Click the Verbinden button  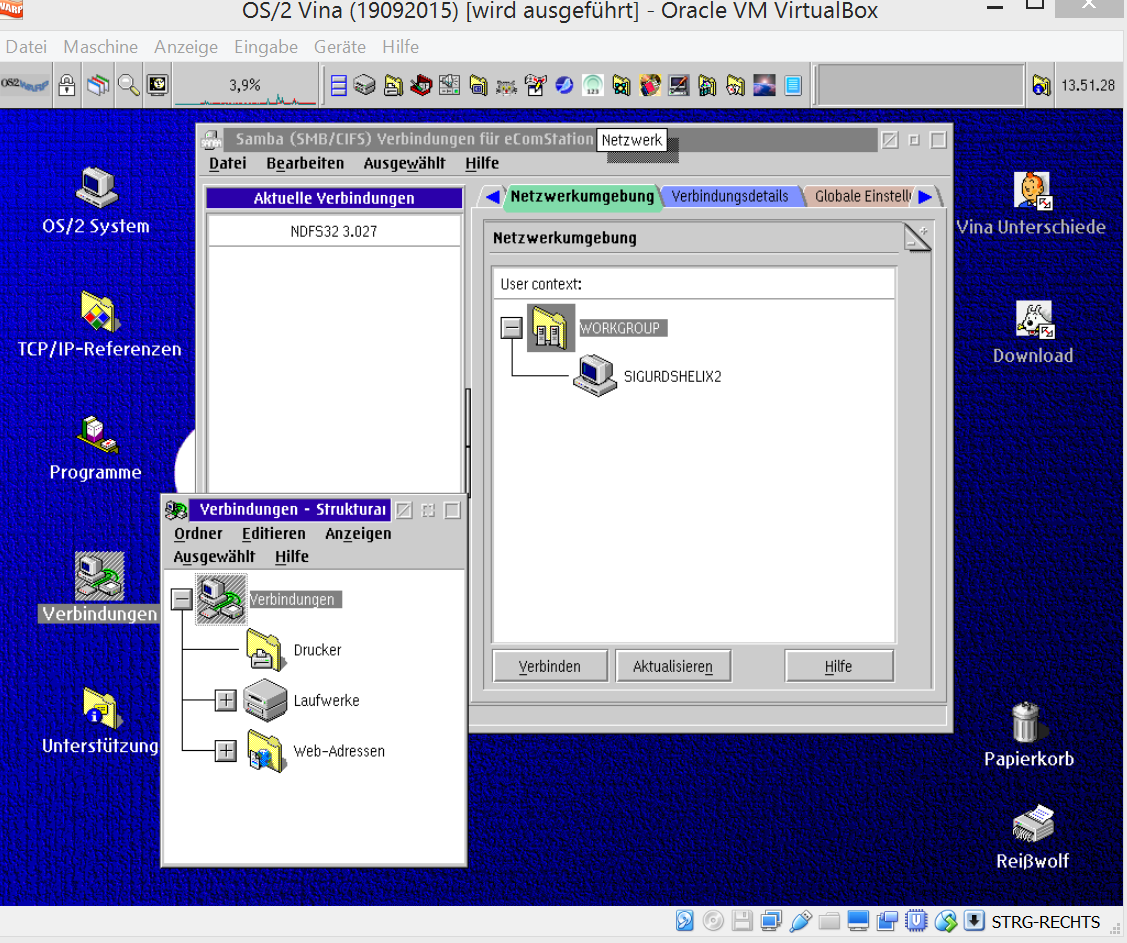pyautogui.click(x=550, y=666)
